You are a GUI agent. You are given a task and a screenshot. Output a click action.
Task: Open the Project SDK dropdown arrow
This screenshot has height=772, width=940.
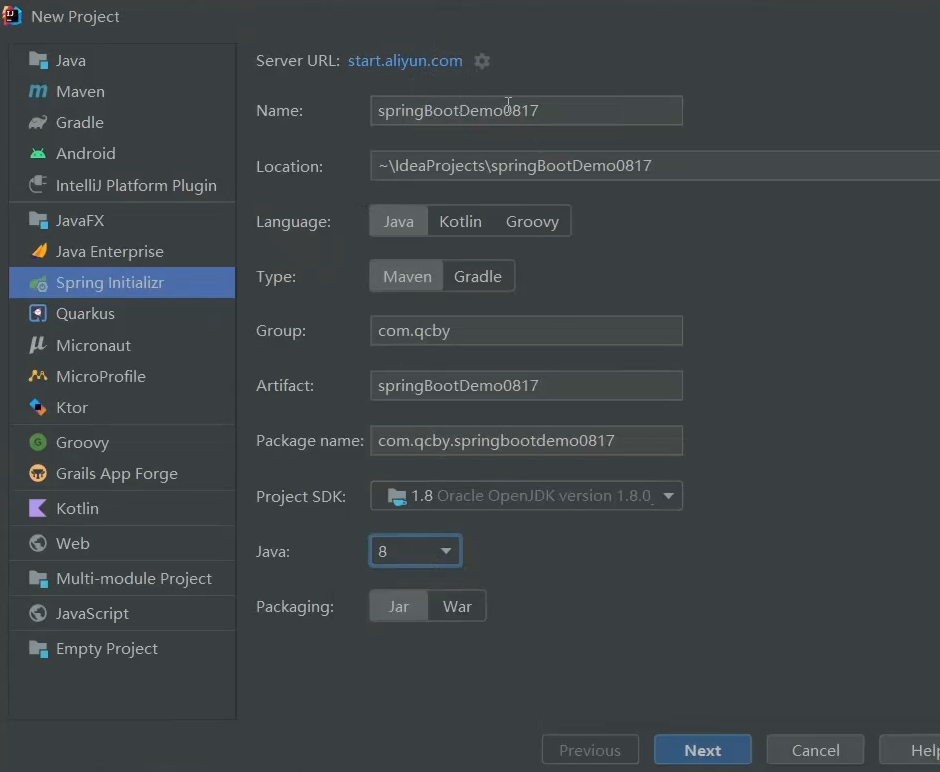point(668,496)
